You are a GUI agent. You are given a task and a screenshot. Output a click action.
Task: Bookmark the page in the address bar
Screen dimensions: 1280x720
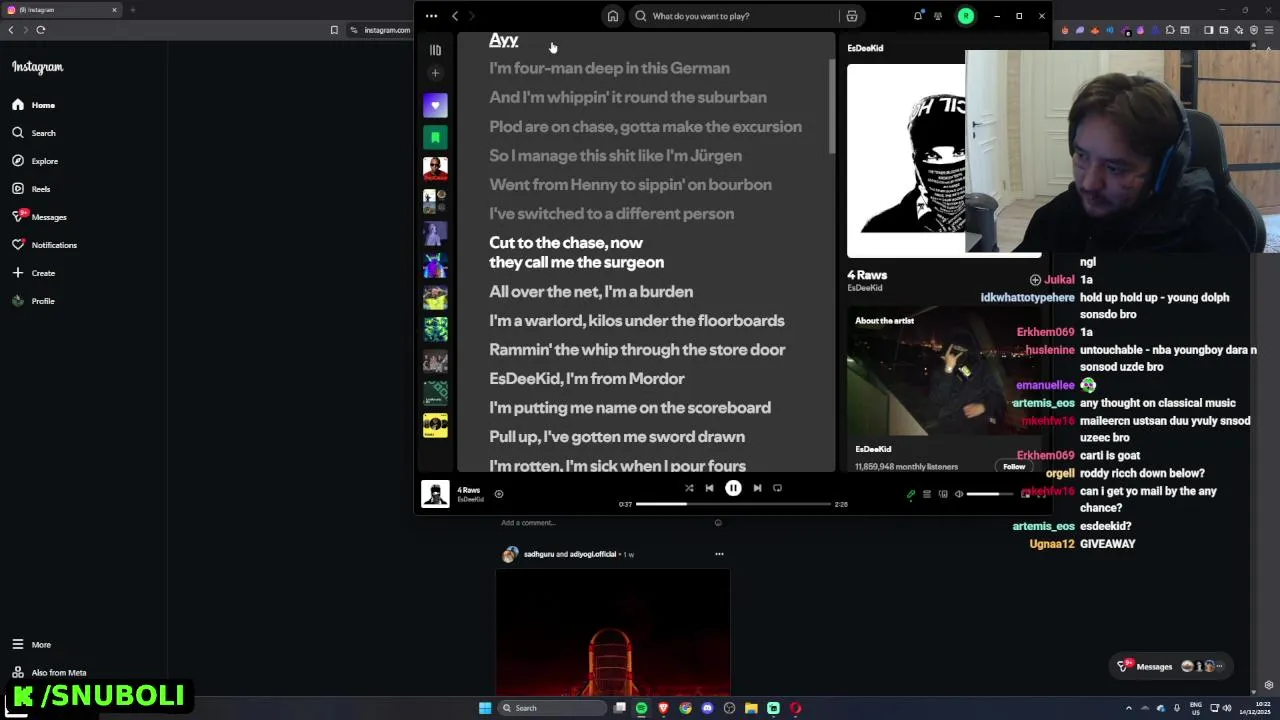(x=334, y=30)
